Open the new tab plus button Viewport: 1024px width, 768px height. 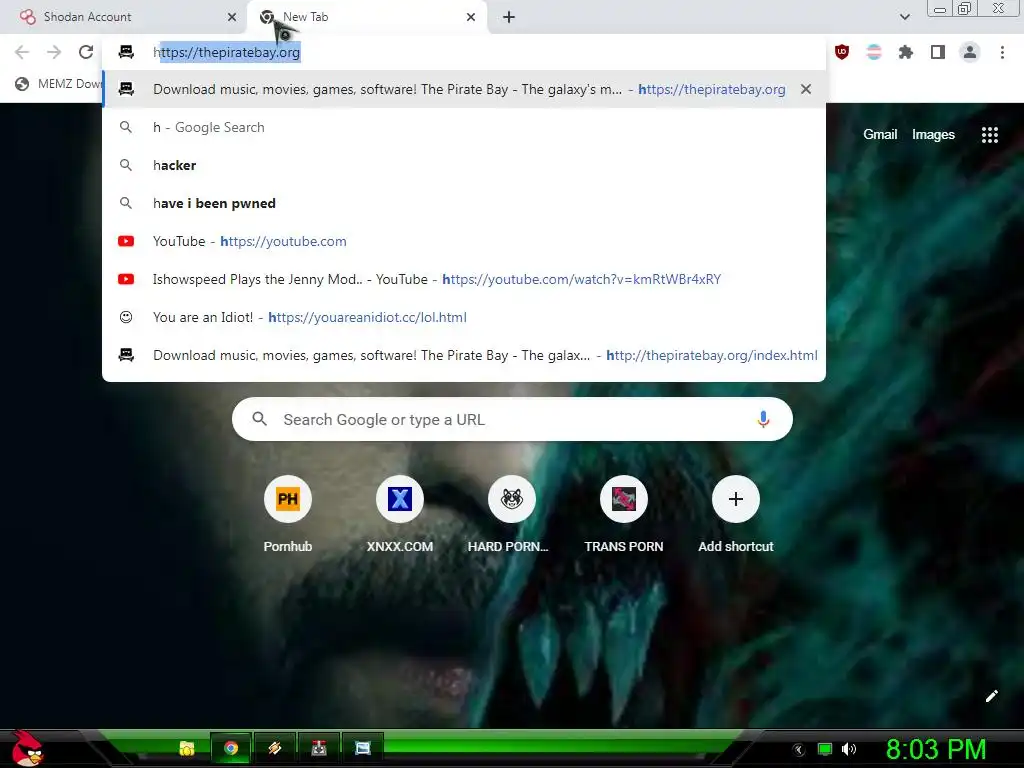(509, 17)
